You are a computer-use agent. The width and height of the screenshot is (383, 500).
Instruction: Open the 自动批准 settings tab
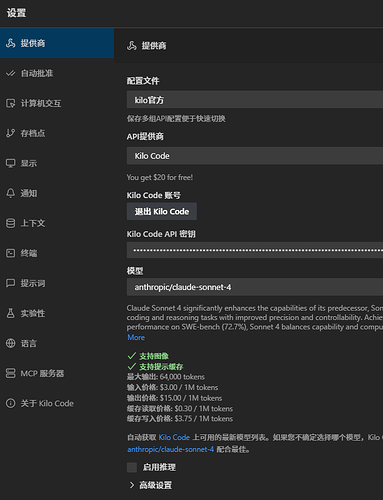click(x=57, y=73)
